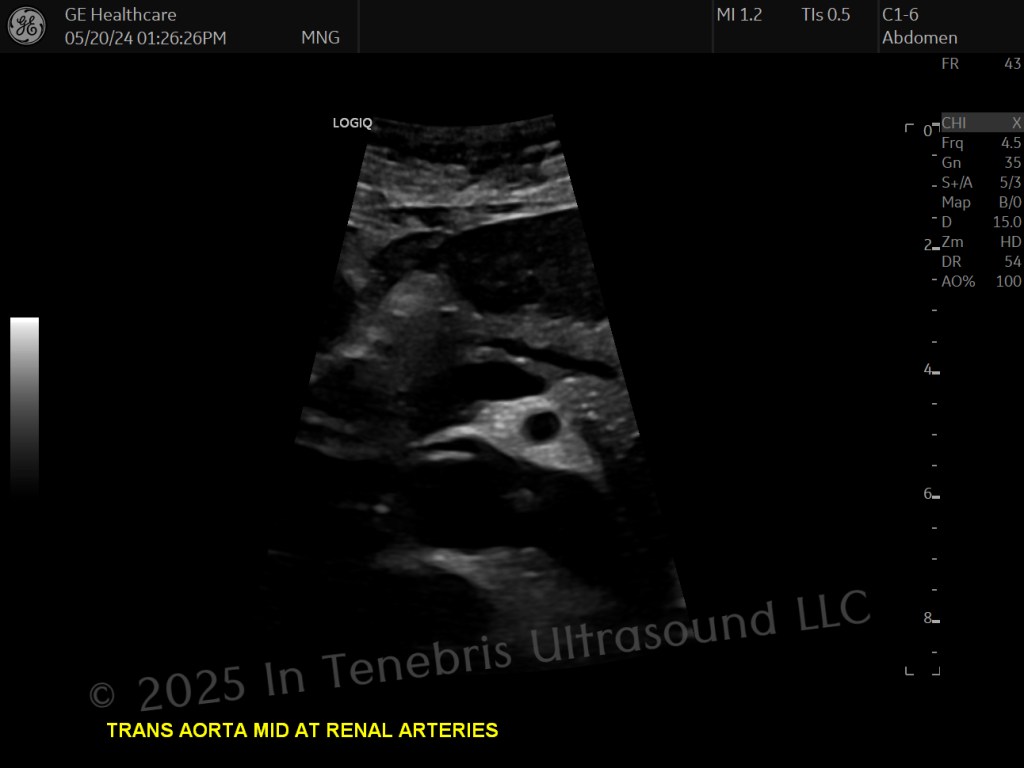Select the CHI imaging mode label

coord(953,123)
